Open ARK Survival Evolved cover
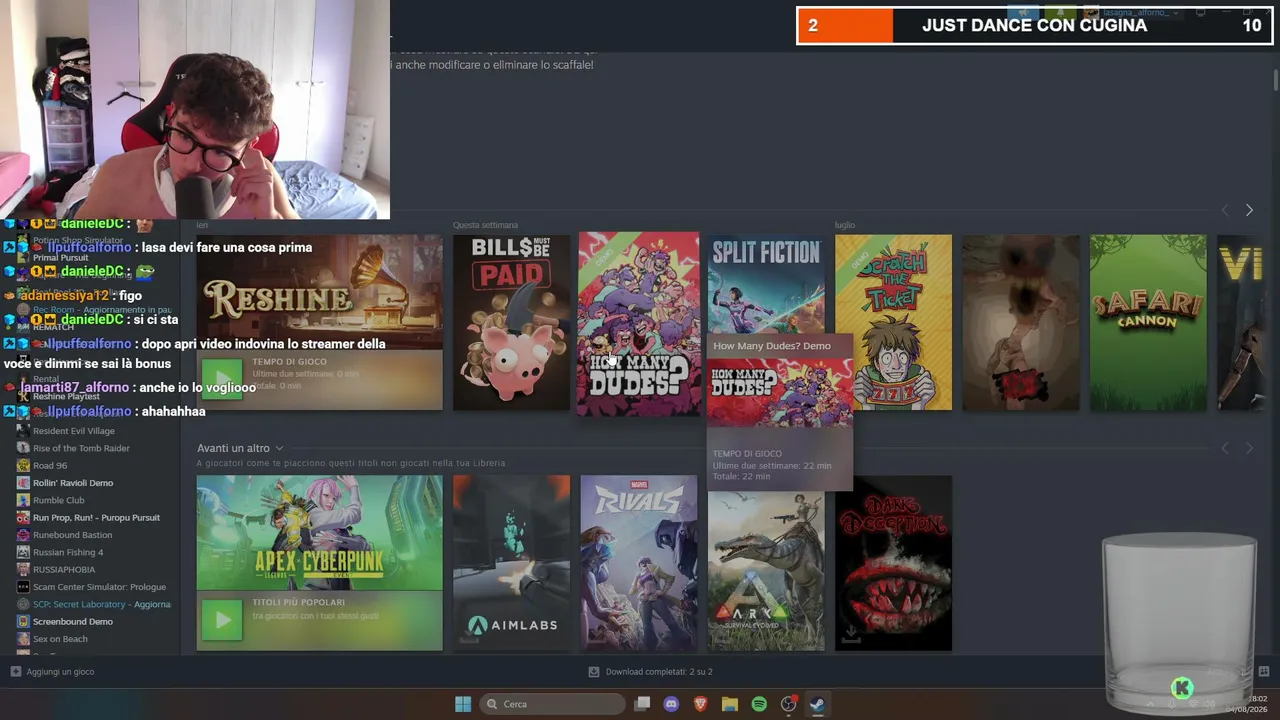This screenshot has width=1280, height=720. [766, 570]
